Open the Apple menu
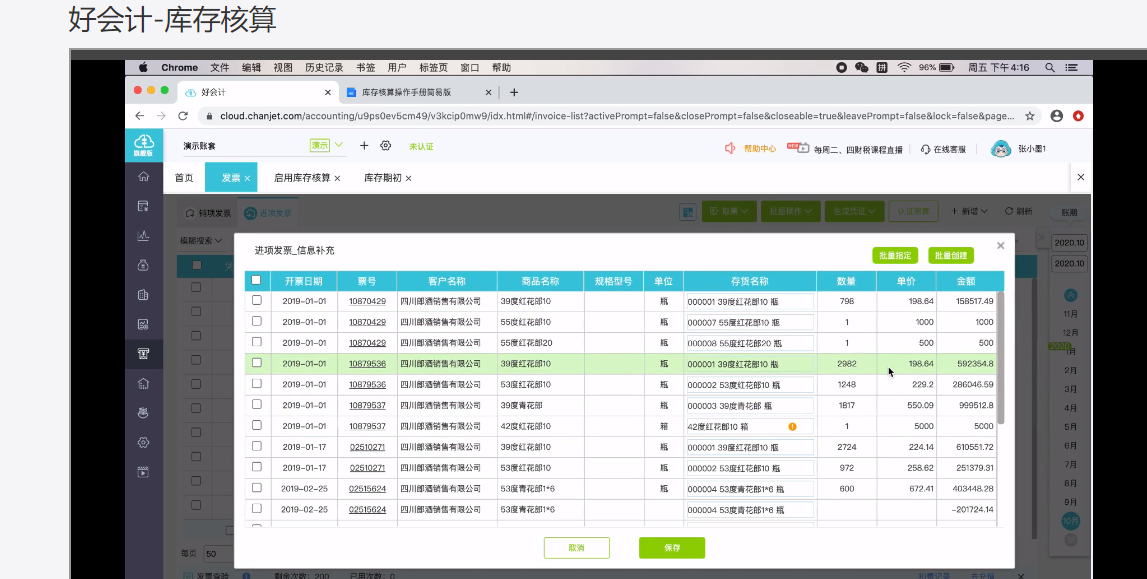The height and width of the screenshot is (579, 1147). [143, 67]
